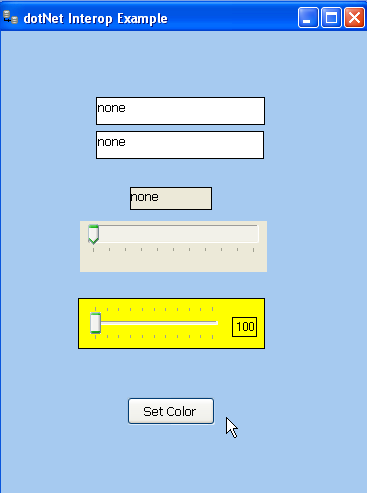The image size is (367, 493).
Task: Click yellow panel background beside the 100 box
Action: click(225, 338)
